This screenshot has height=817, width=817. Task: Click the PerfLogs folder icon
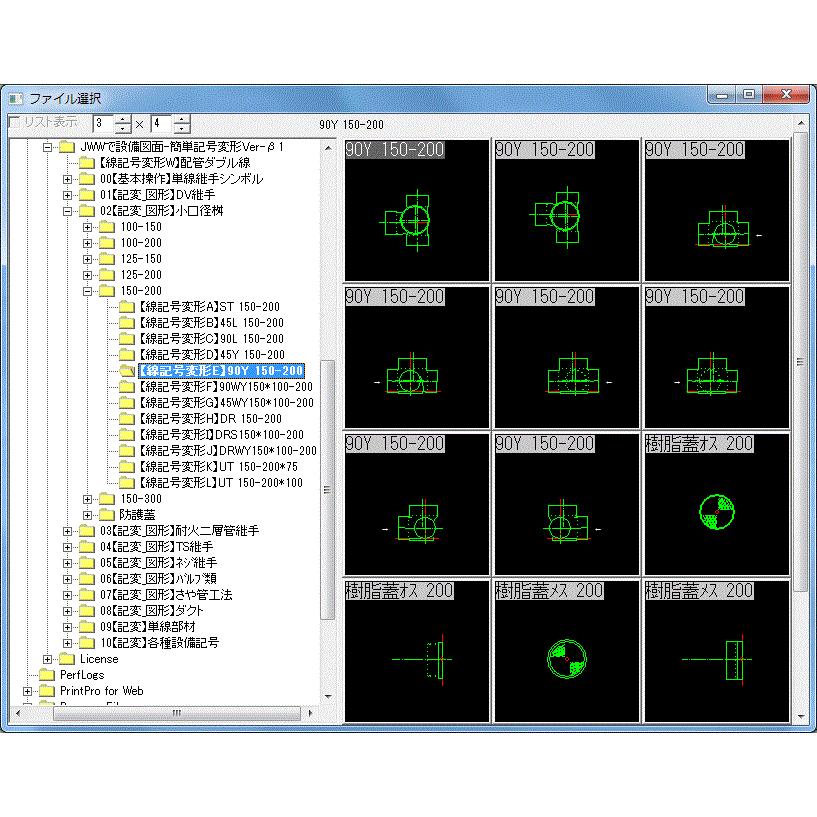coord(46,675)
